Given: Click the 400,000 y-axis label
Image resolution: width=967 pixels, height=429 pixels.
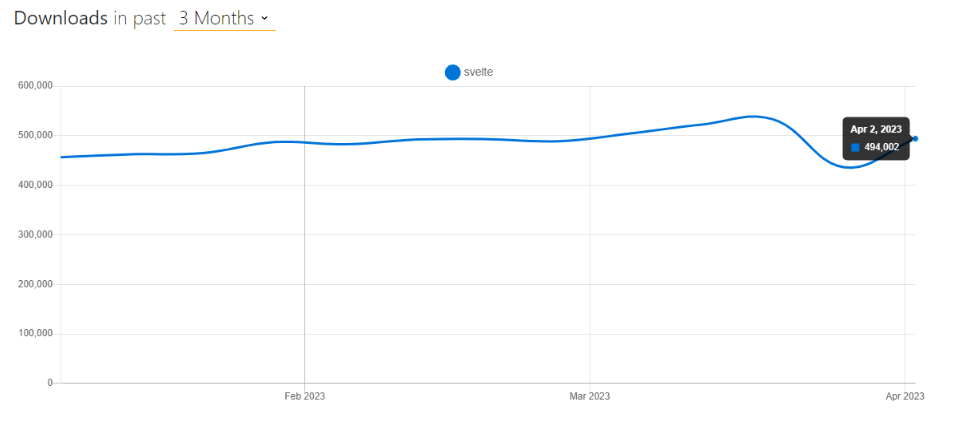Looking at the screenshot, I should tap(35, 185).
